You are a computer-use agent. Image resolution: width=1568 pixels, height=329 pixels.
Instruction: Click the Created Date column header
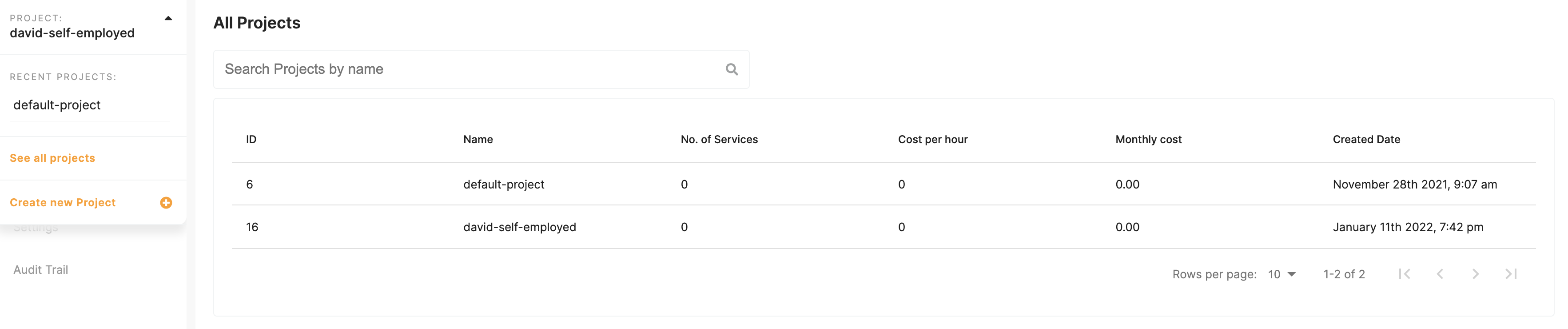point(1366,140)
